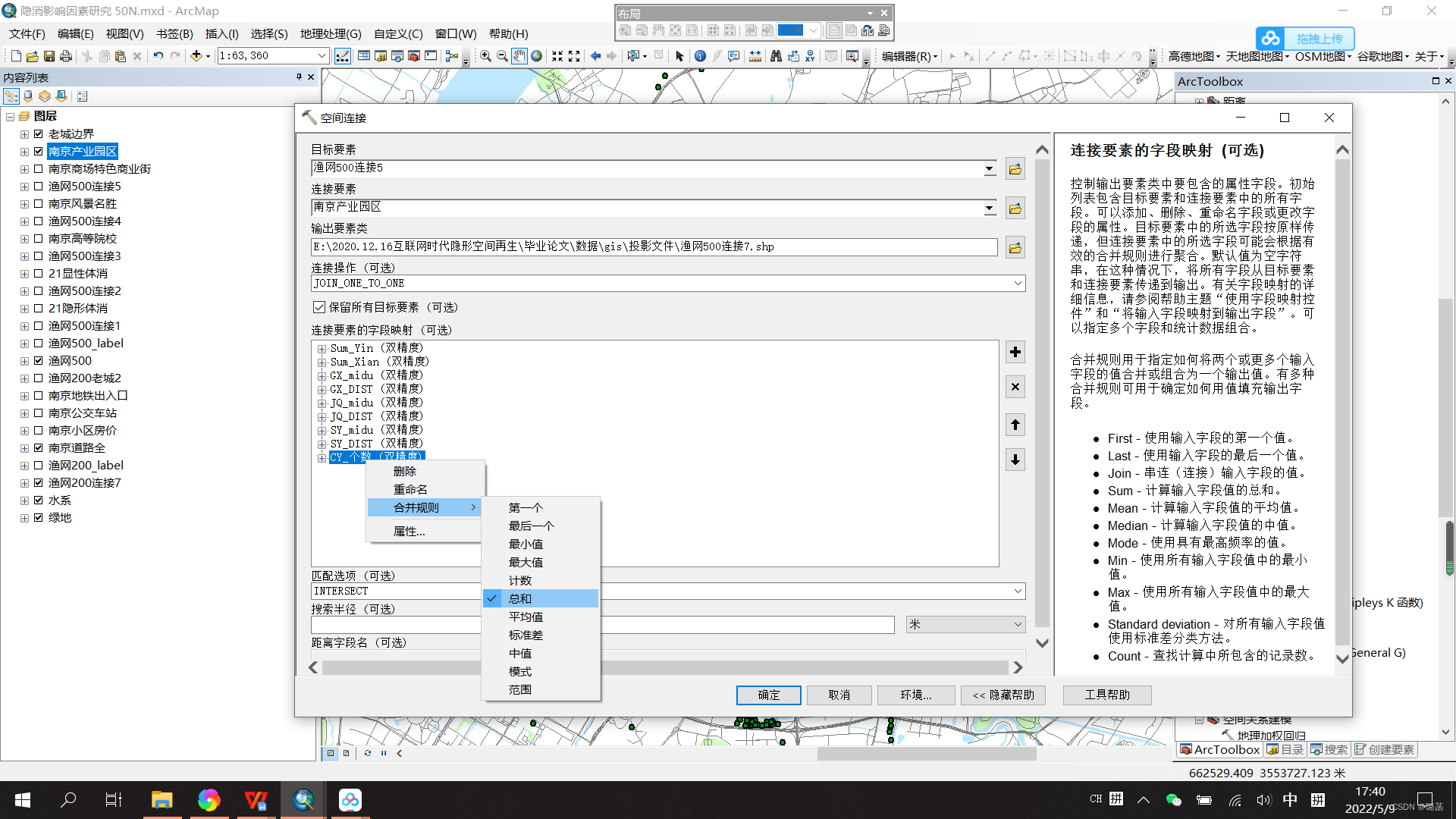The image size is (1456, 819).
Task: Select the Pan hand tool
Action: [x=519, y=56]
